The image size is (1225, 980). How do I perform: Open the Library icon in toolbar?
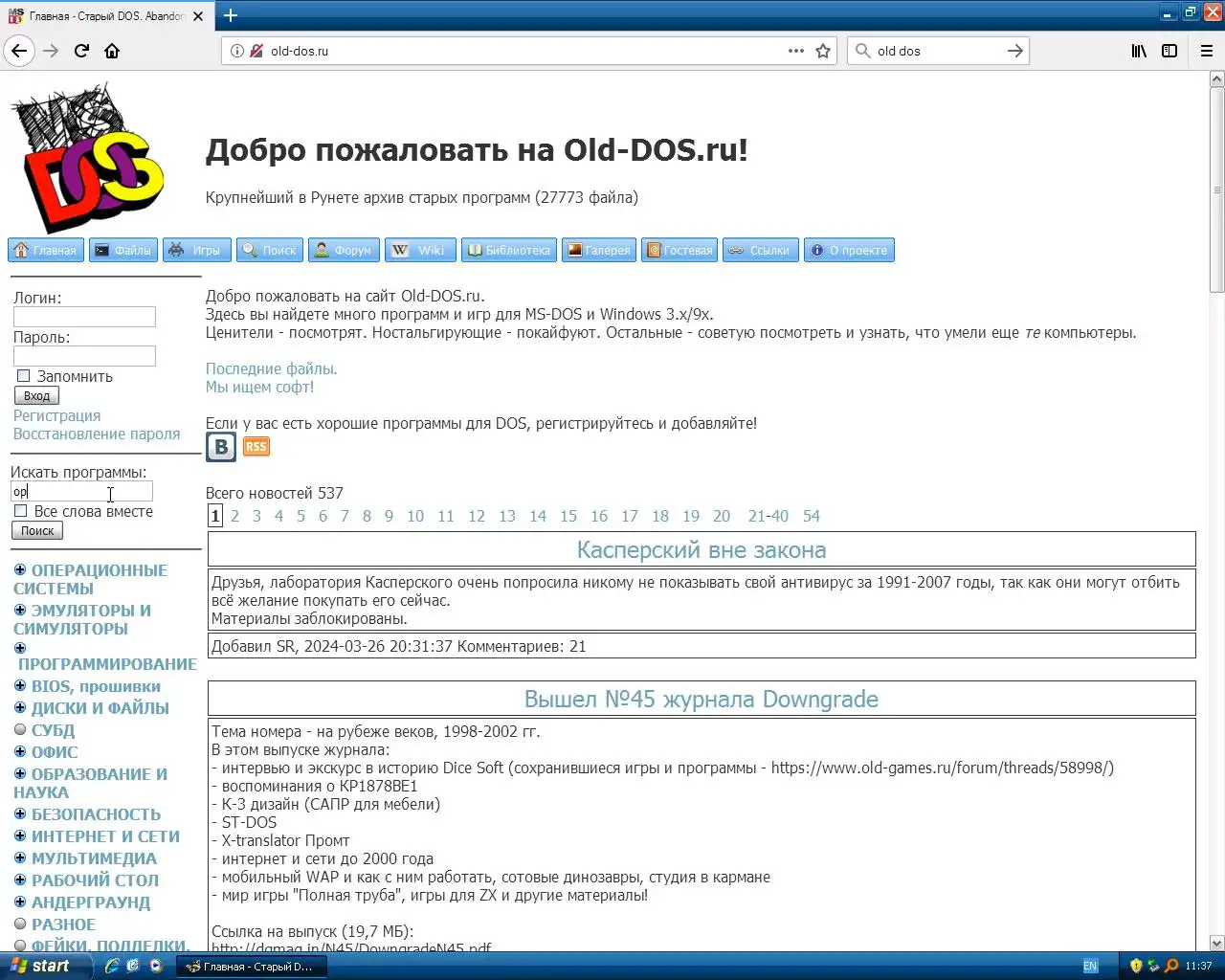click(1139, 51)
